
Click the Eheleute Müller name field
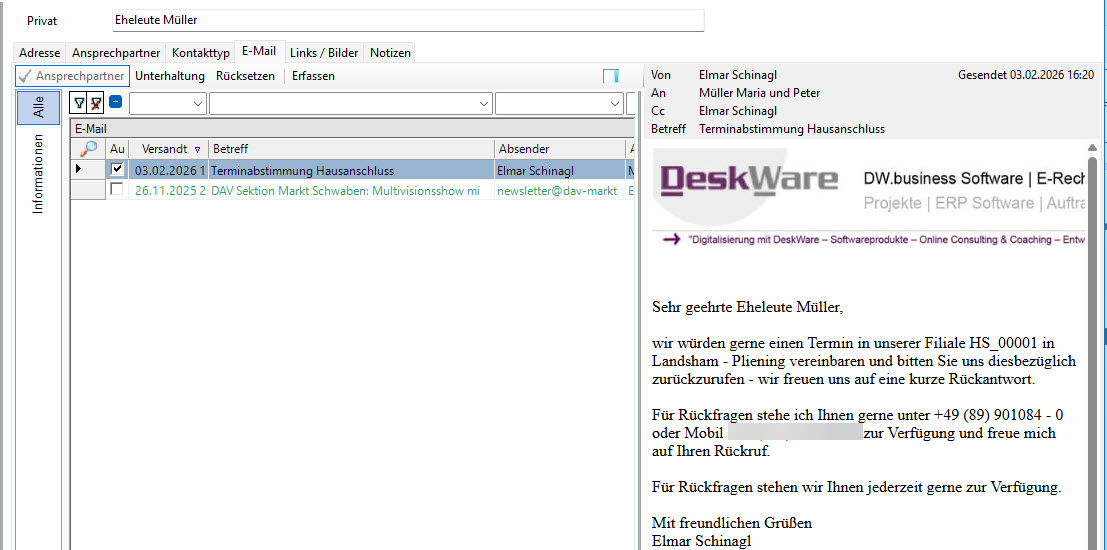[408, 20]
